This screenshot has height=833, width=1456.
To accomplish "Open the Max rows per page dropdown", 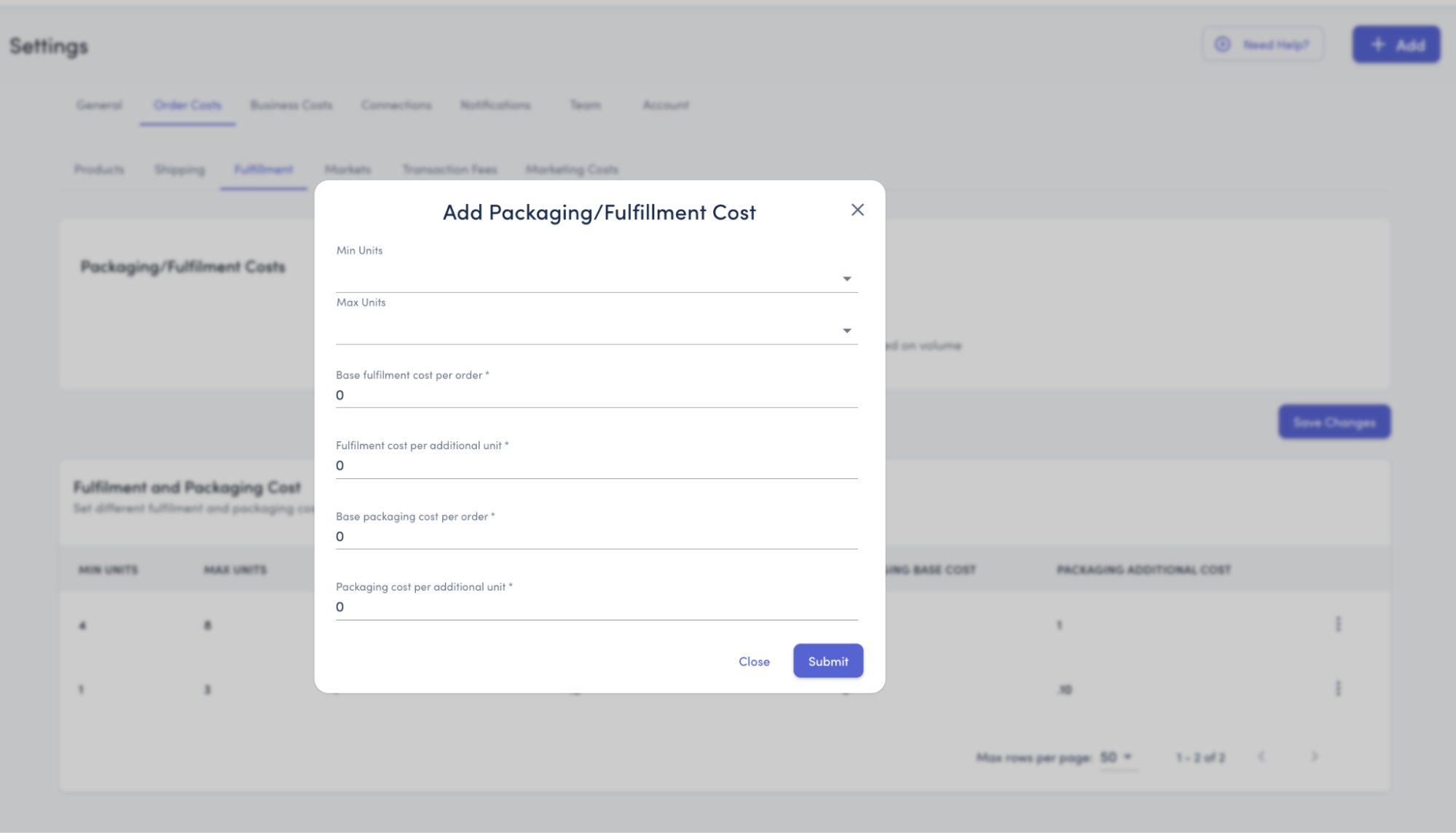I will (x=1117, y=757).
